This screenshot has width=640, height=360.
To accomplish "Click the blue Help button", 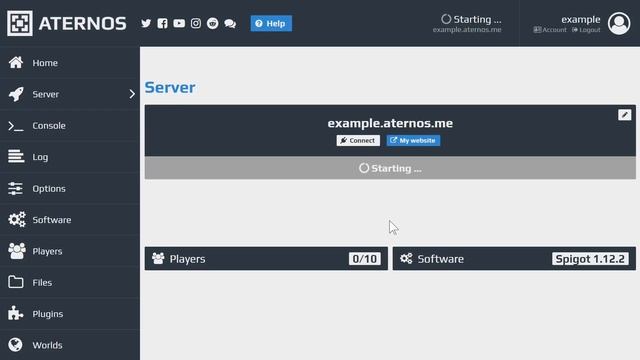I will tap(271, 23).
